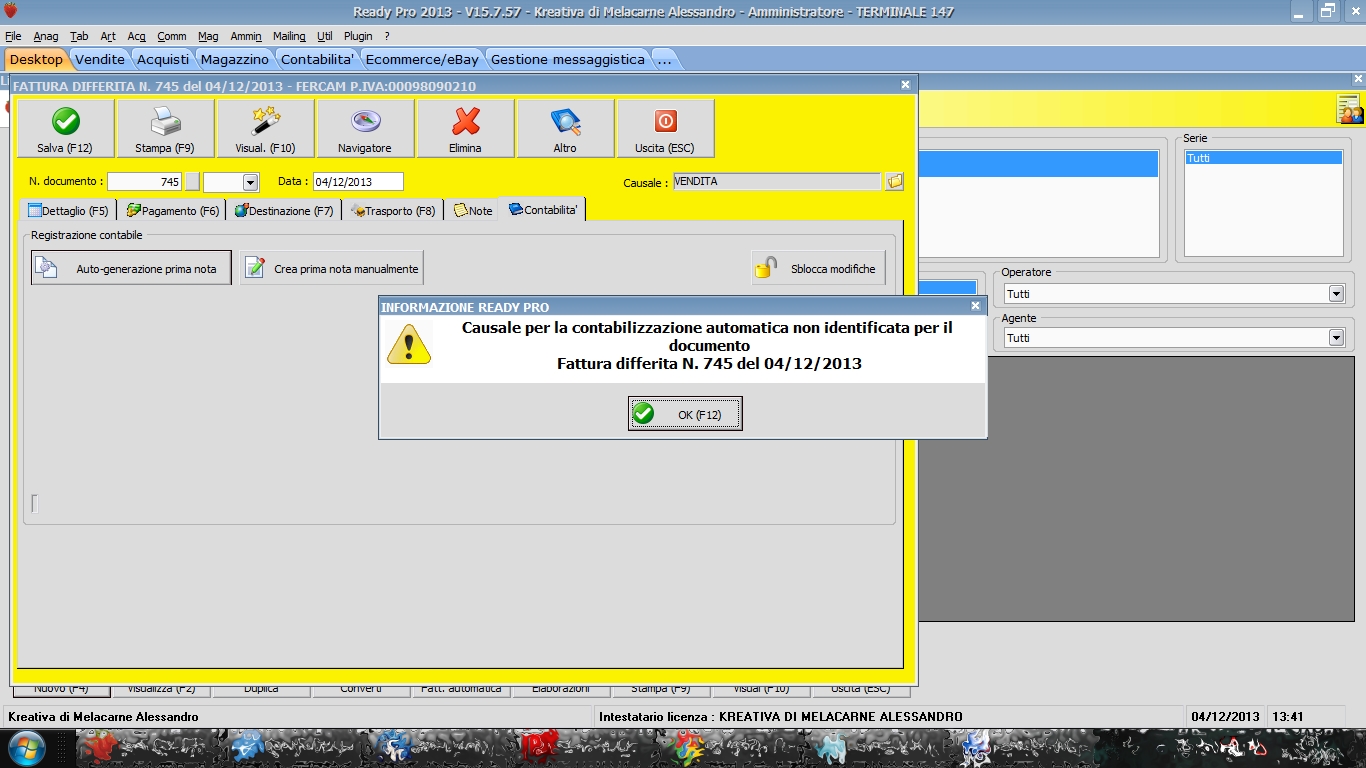The height and width of the screenshot is (768, 1366).
Task: Open the Plugin menu
Action: [358, 36]
